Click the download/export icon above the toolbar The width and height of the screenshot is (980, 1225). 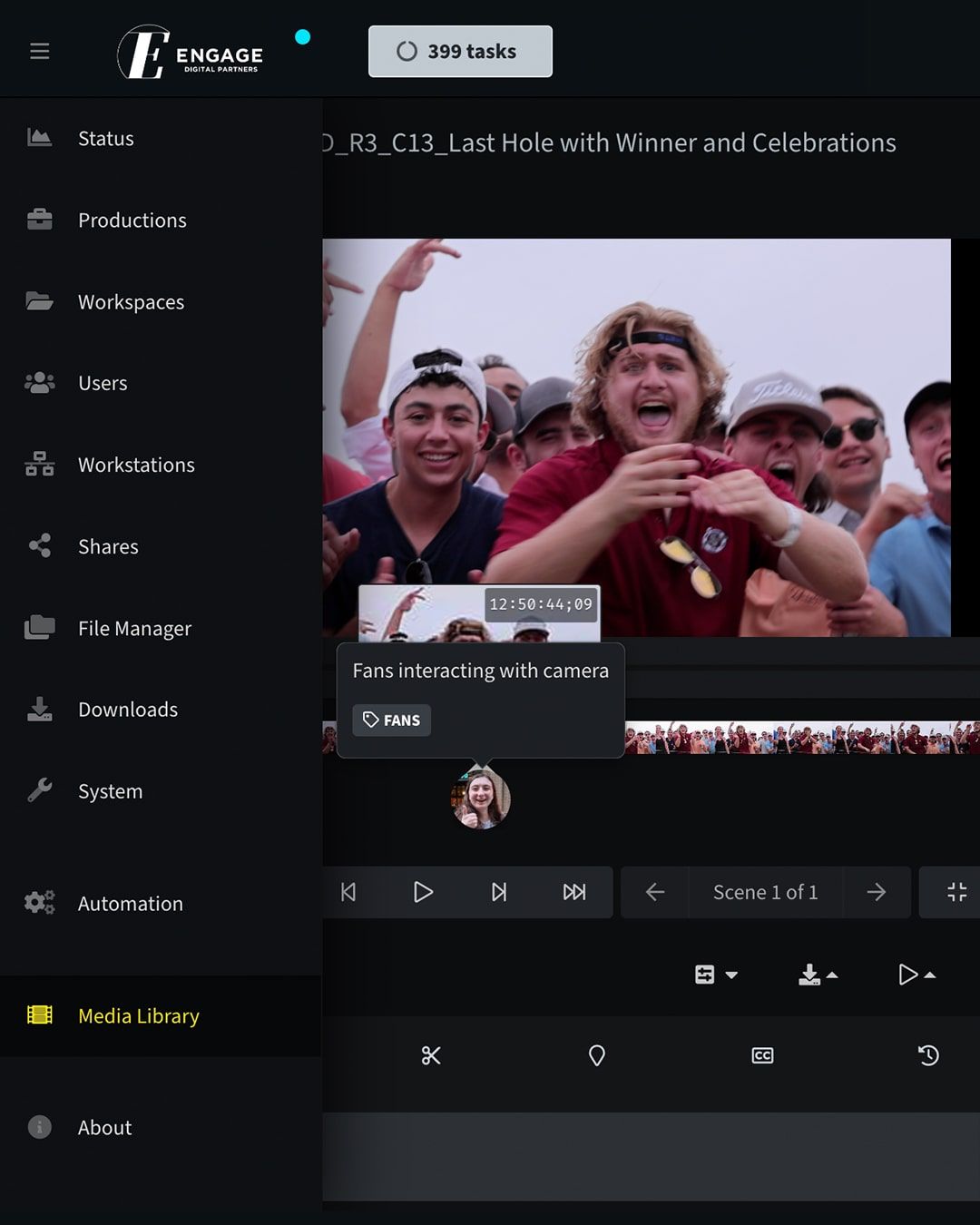810,975
